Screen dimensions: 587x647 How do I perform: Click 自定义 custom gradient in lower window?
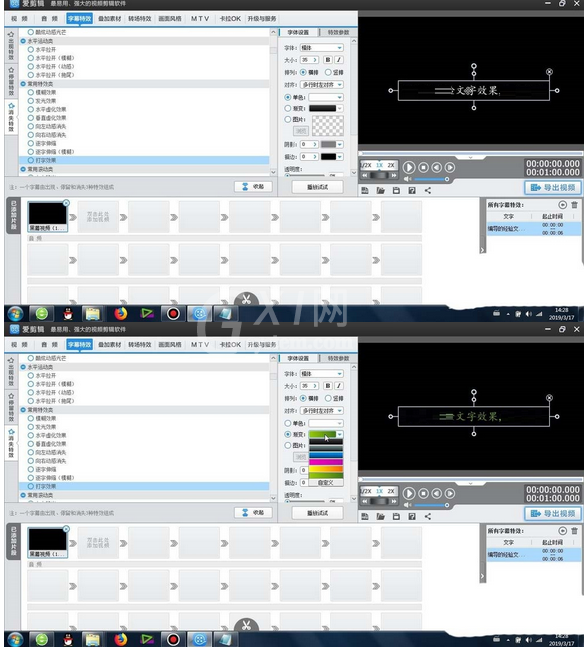click(x=326, y=482)
